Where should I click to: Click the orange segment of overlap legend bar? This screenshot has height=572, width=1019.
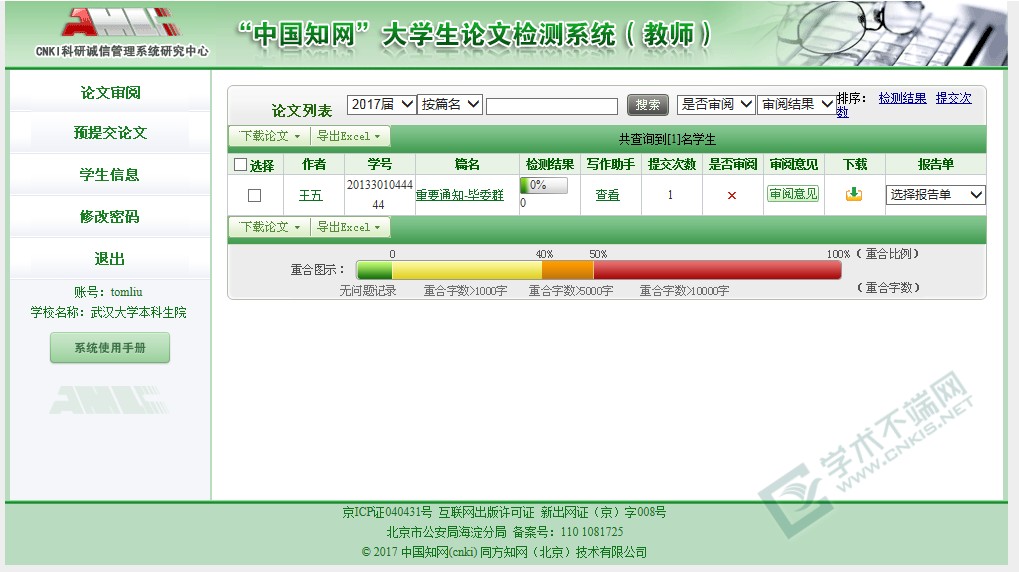tap(567, 270)
